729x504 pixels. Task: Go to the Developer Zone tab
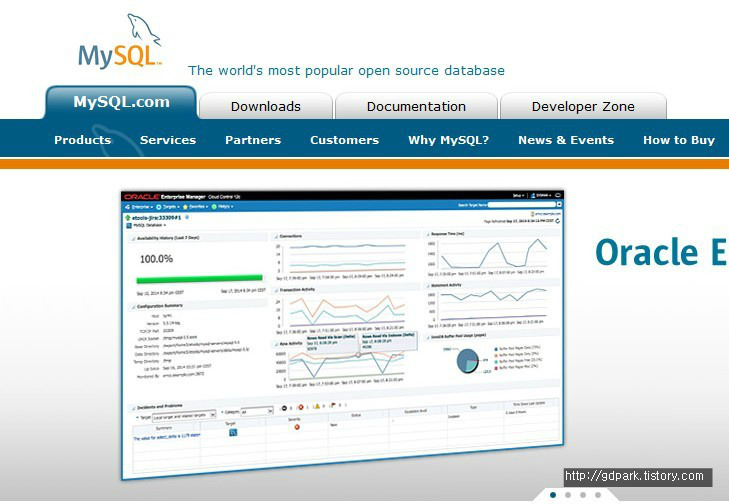click(583, 106)
